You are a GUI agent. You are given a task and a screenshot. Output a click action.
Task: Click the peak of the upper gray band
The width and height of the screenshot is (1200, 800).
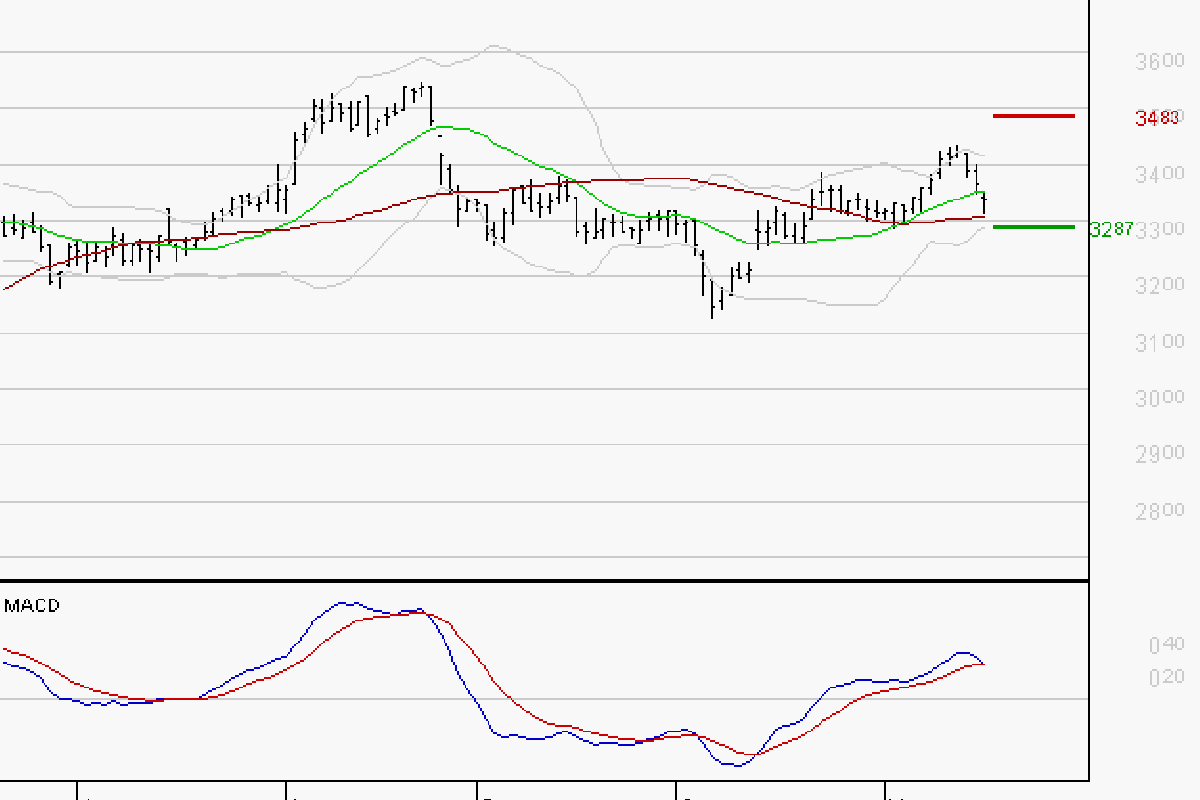(491, 46)
